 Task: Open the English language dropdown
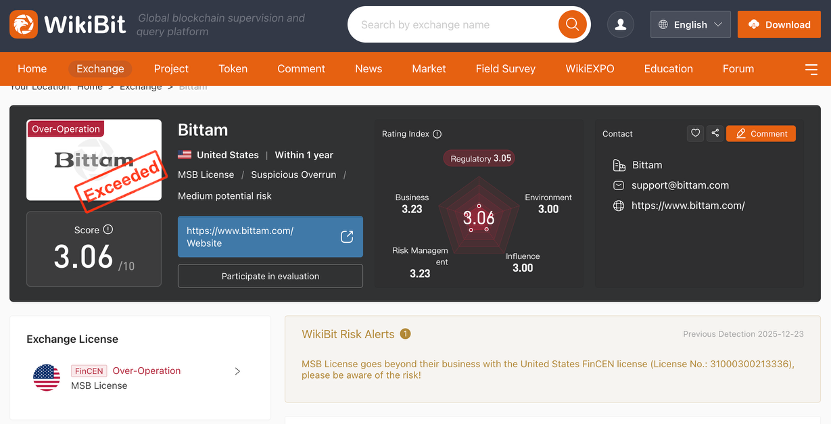point(690,24)
